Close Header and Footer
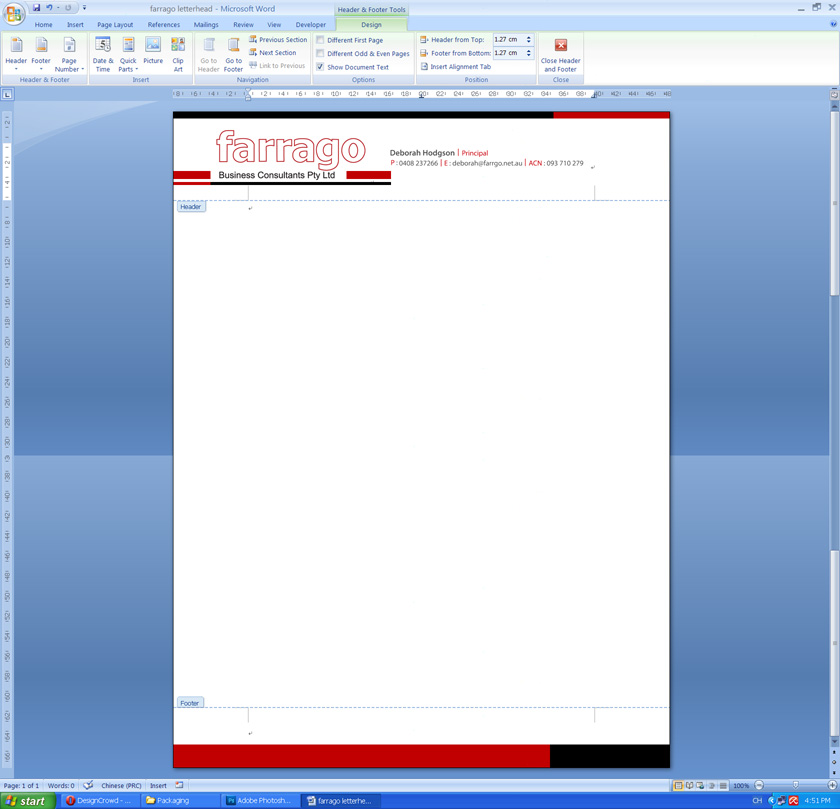The width and height of the screenshot is (840, 809). coord(560,54)
